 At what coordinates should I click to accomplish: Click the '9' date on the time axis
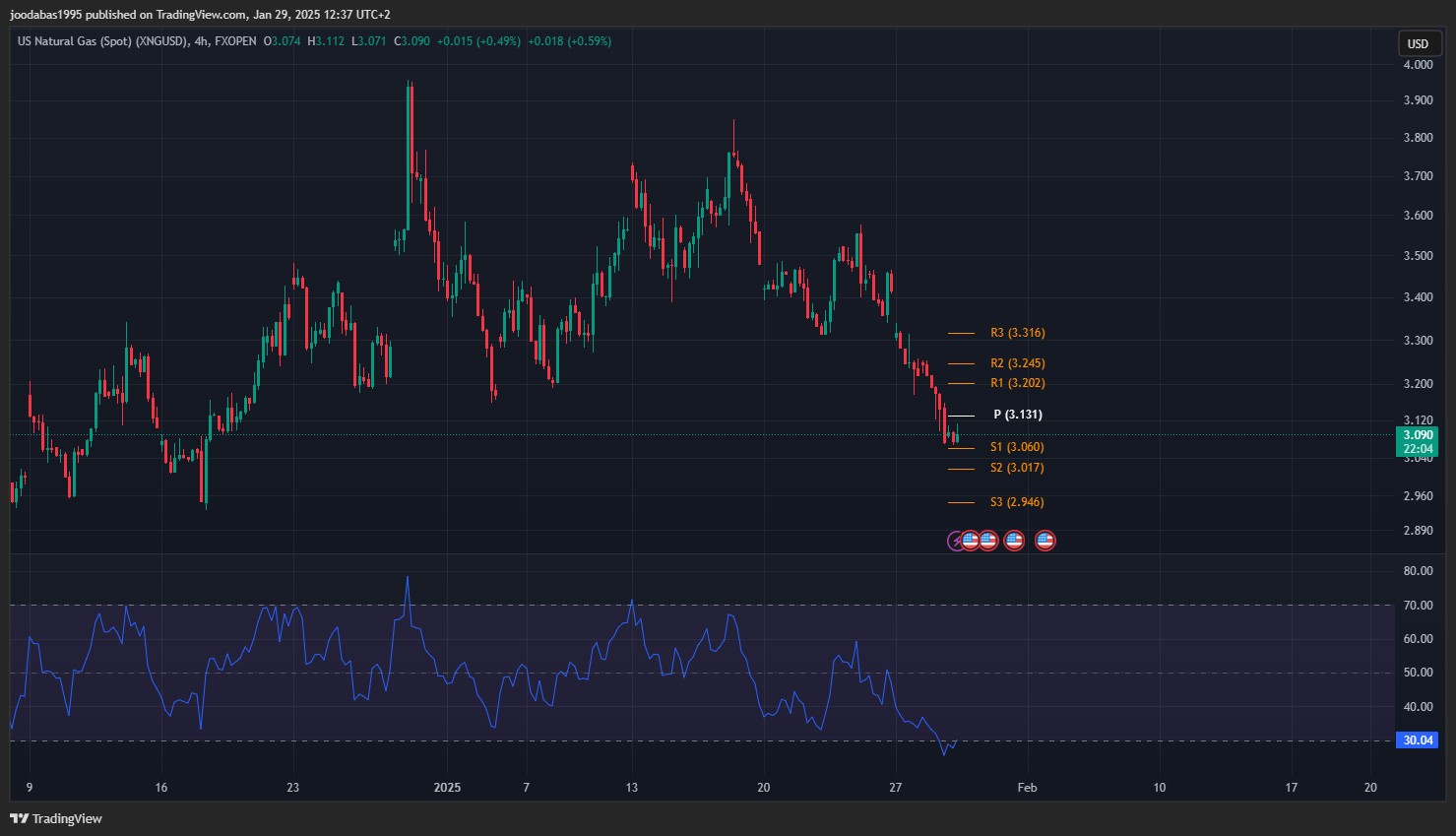point(30,788)
